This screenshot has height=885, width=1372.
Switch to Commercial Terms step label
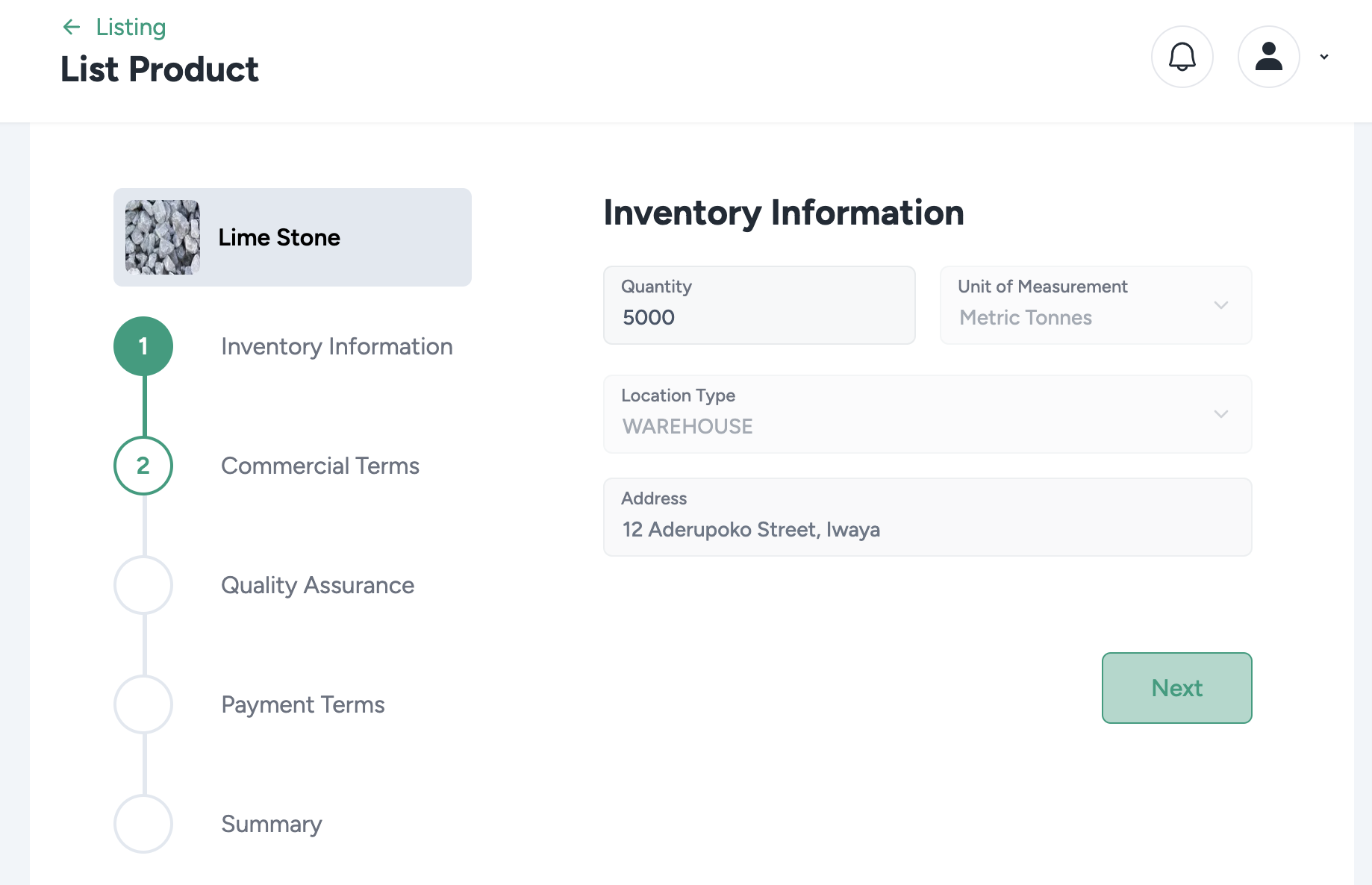click(320, 466)
